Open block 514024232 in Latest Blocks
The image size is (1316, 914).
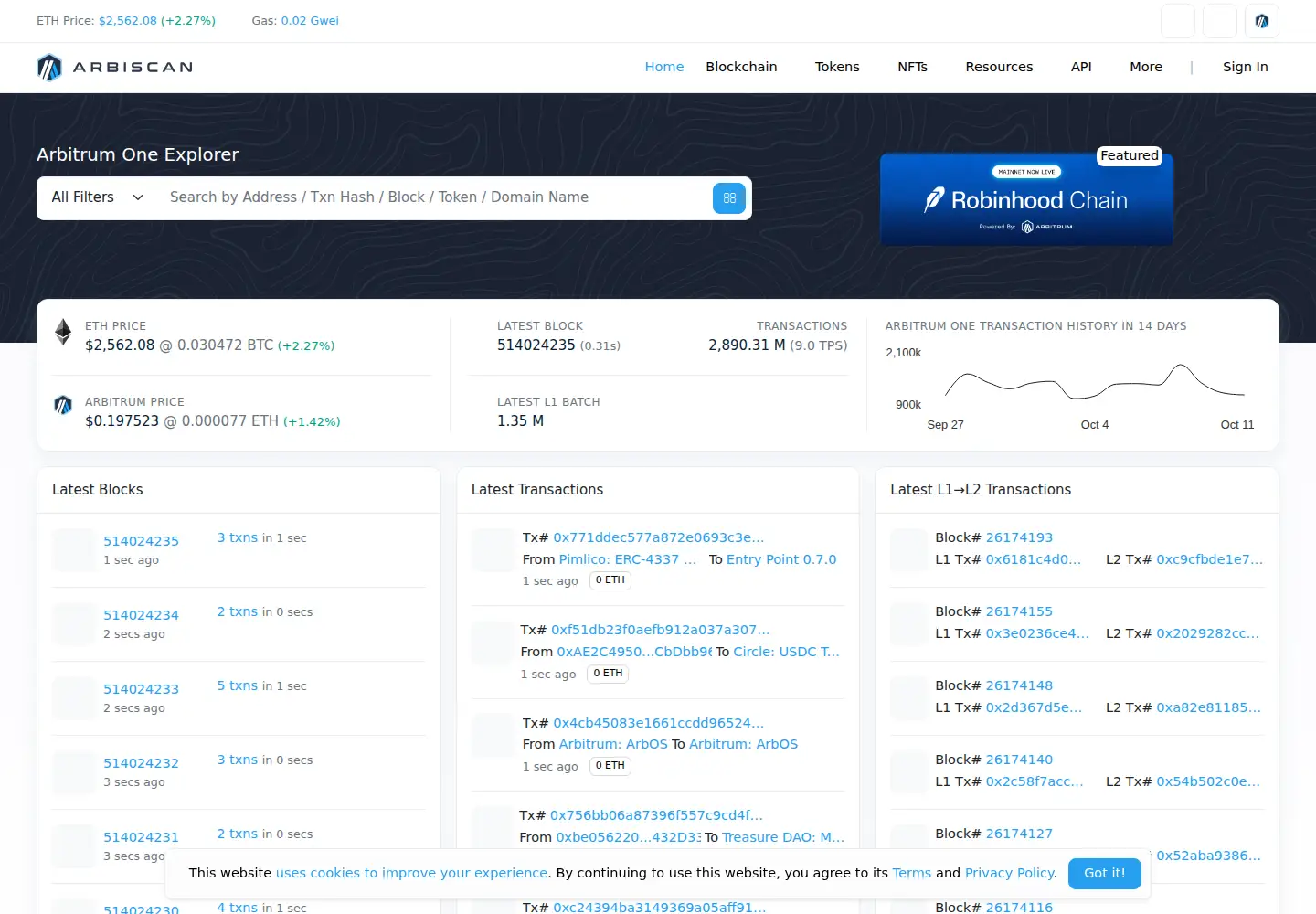tap(141, 763)
